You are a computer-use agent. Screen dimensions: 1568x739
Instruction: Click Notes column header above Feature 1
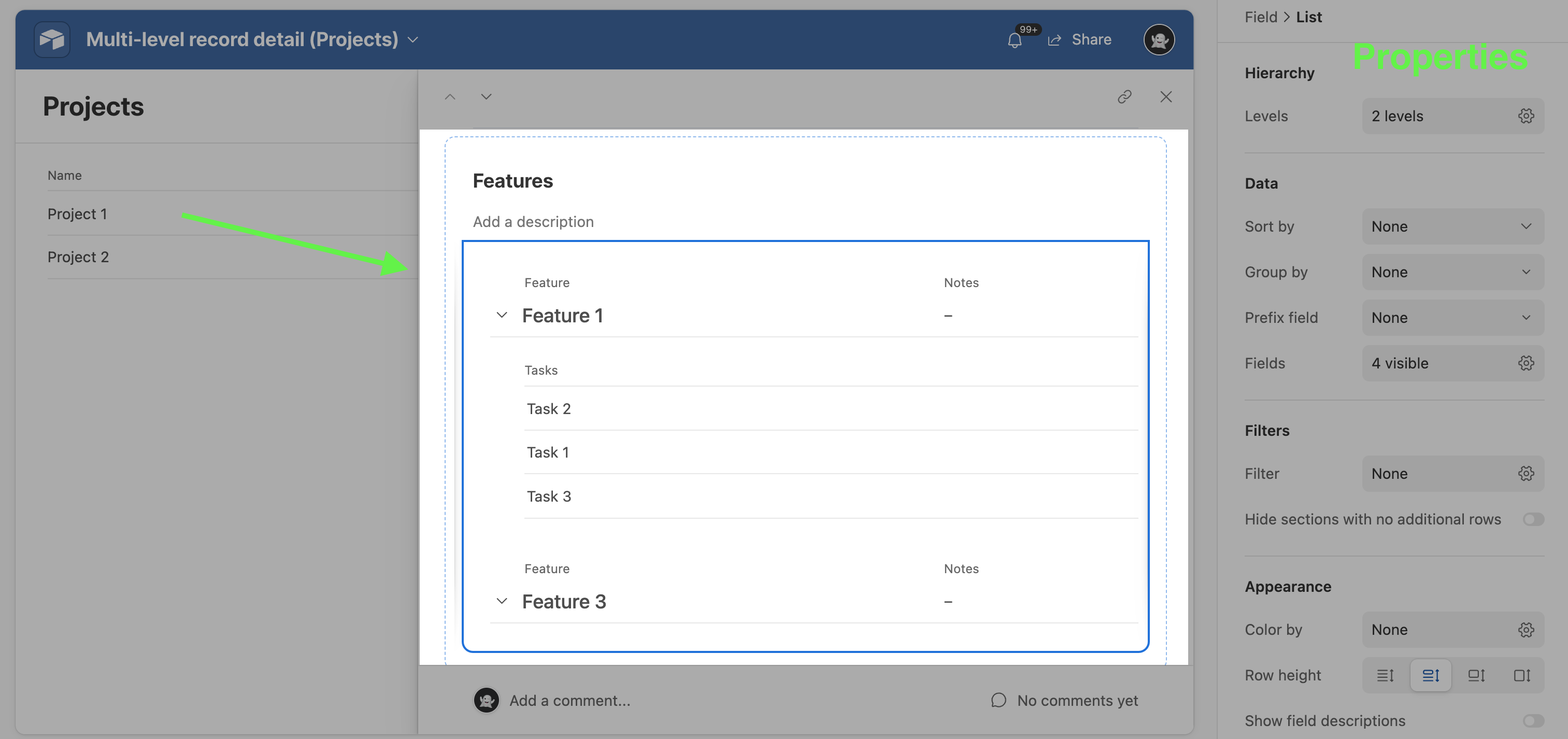961,282
